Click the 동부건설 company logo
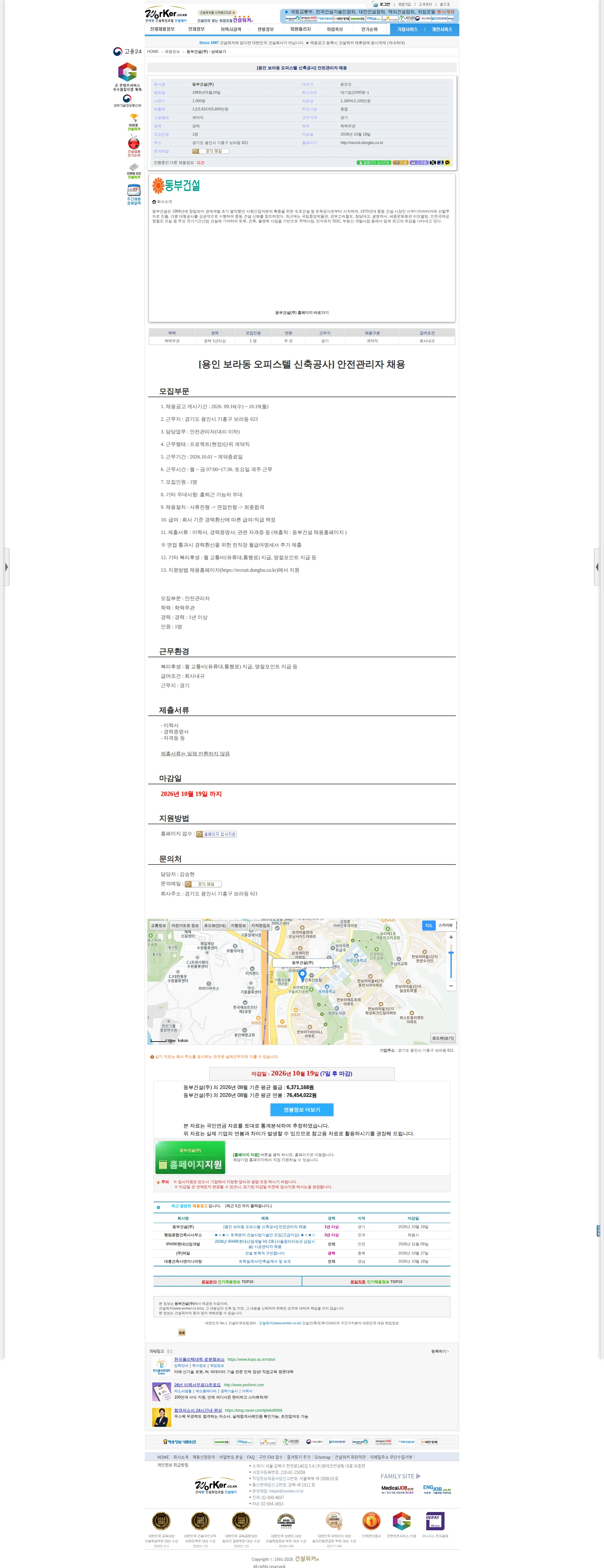The height and width of the screenshot is (1568, 604). (x=176, y=185)
